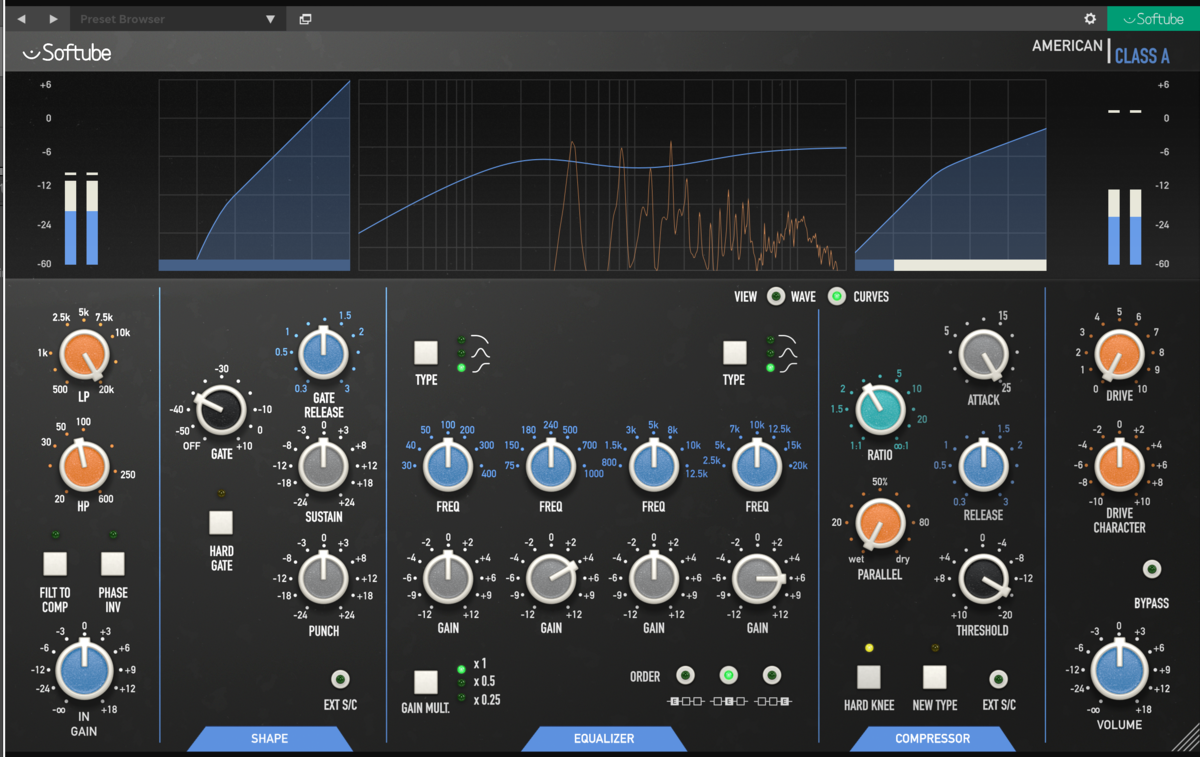Click the IN GAIN knob
1200x757 pixels.
pos(84,670)
